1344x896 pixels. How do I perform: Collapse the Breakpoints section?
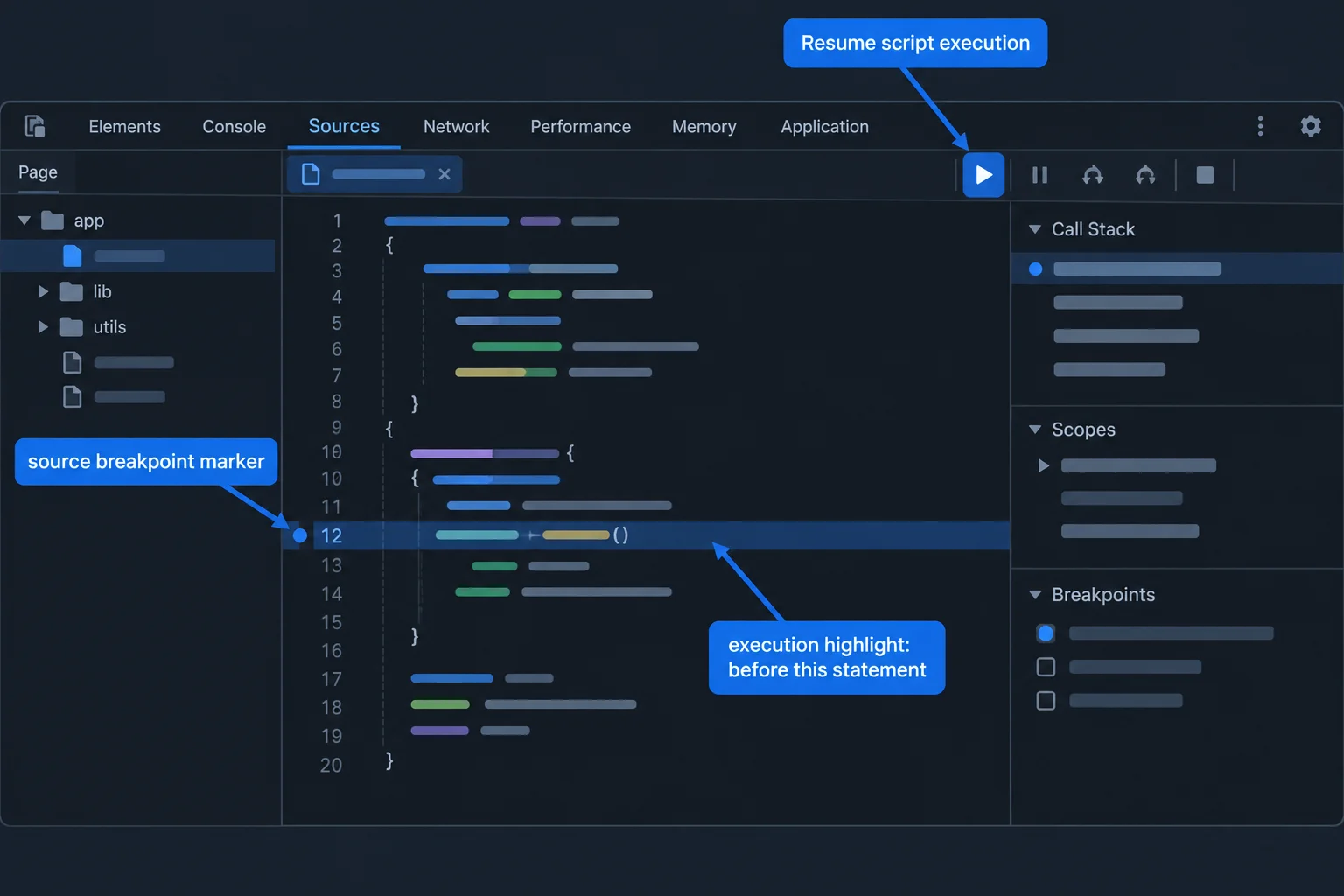(1035, 595)
